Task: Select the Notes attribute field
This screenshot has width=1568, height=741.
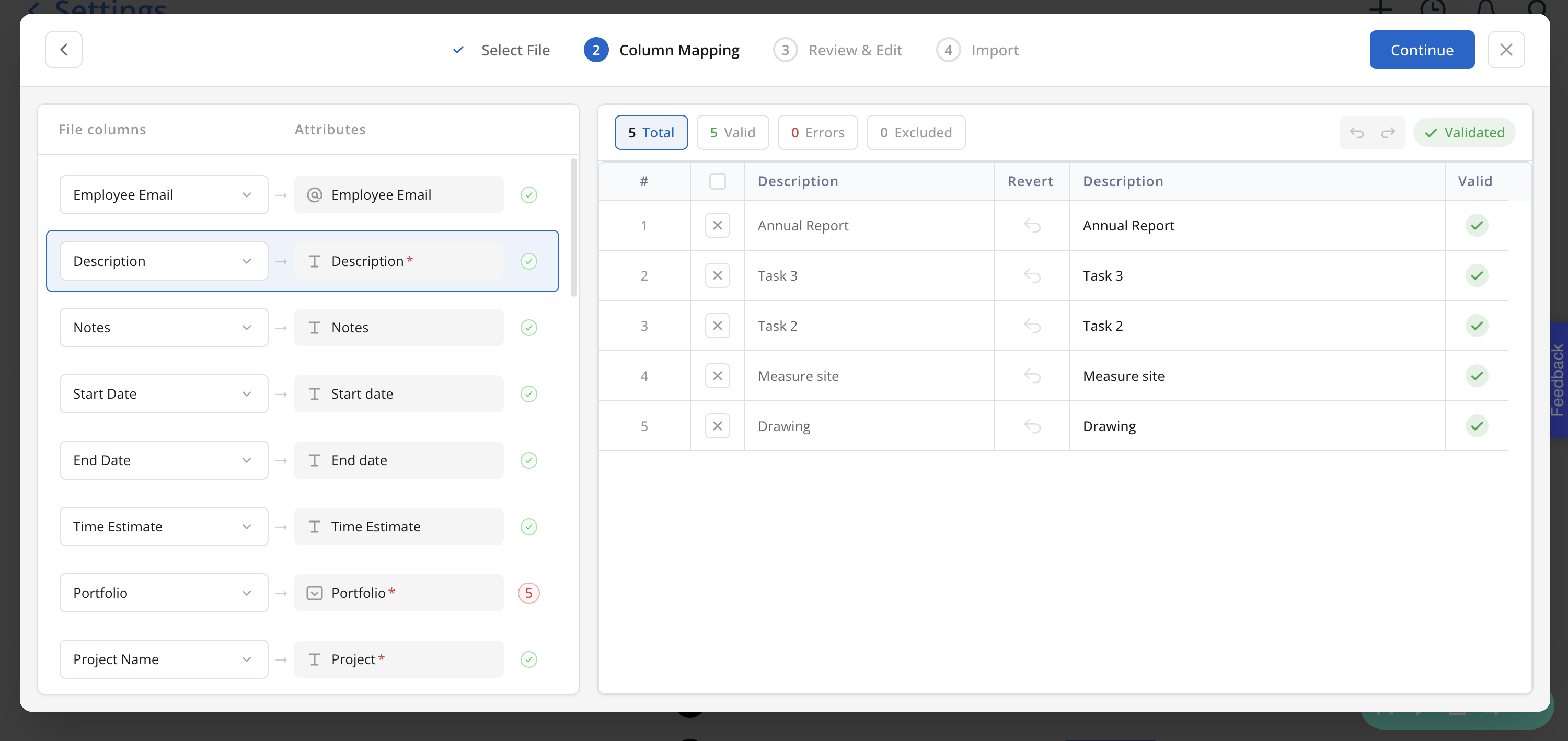Action: [x=398, y=328]
